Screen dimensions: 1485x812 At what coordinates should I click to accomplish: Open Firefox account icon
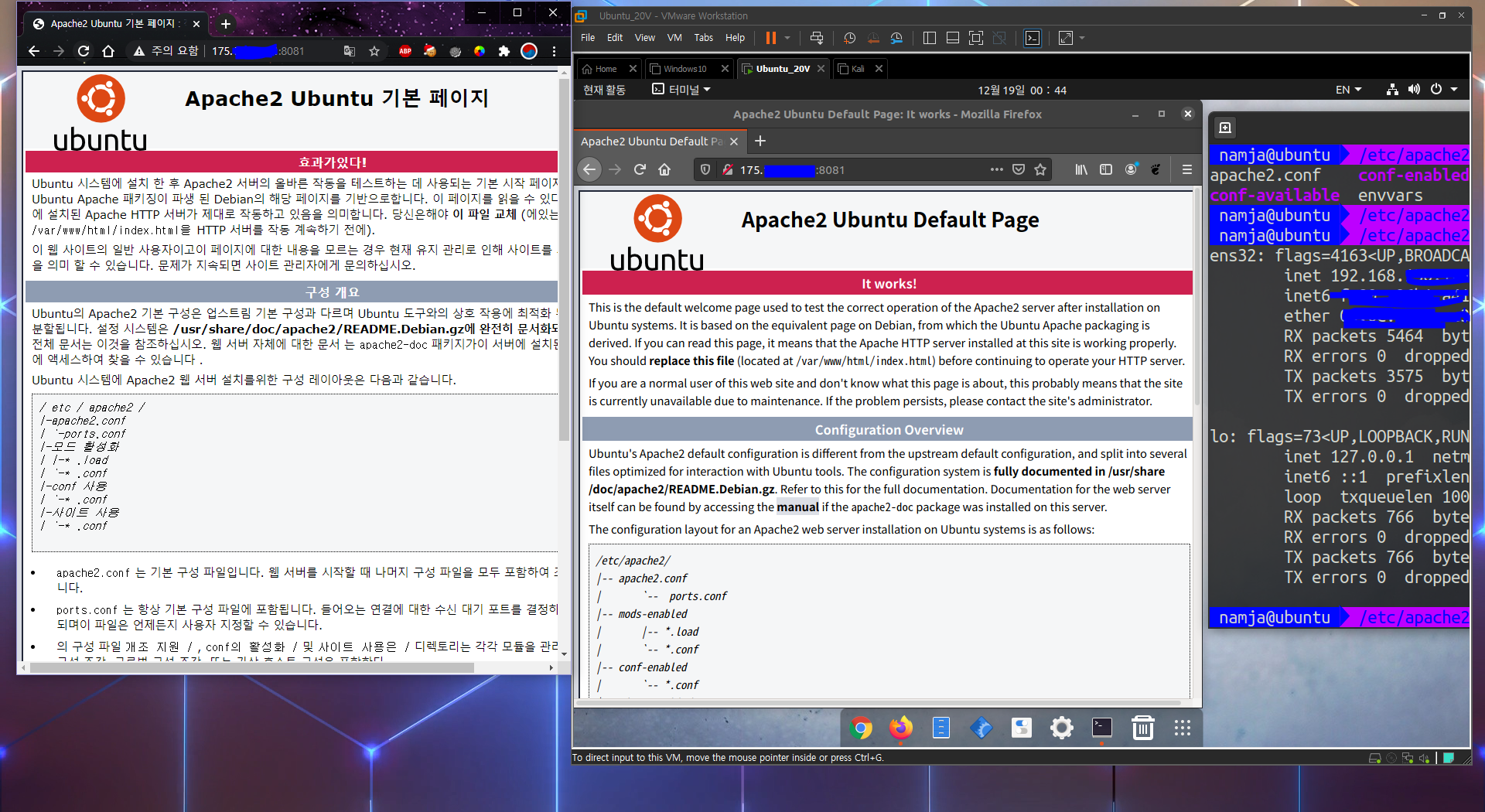coord(1131,169)
